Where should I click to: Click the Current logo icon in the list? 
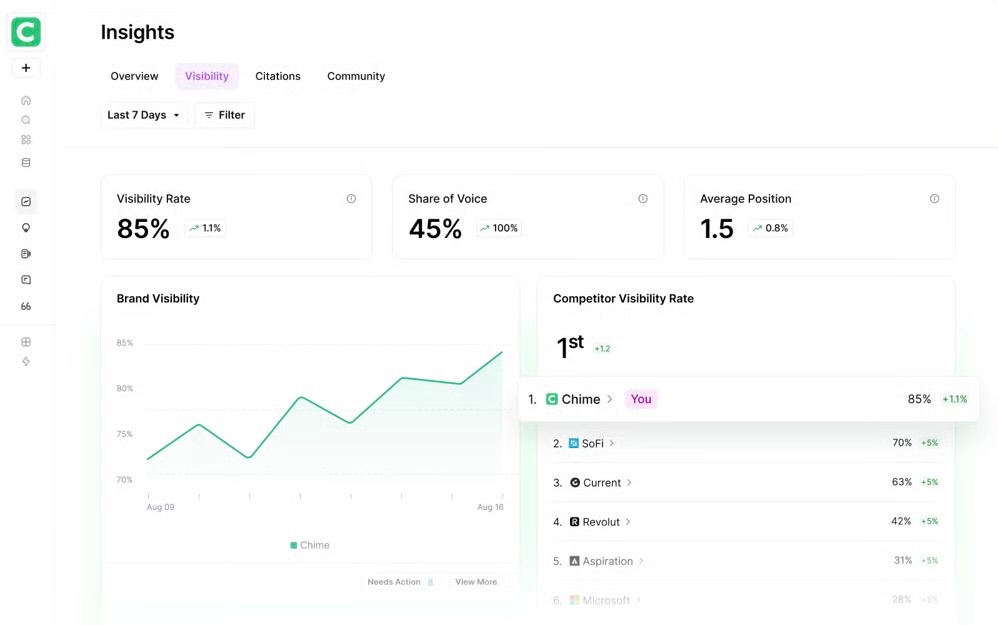pos(575,482)
